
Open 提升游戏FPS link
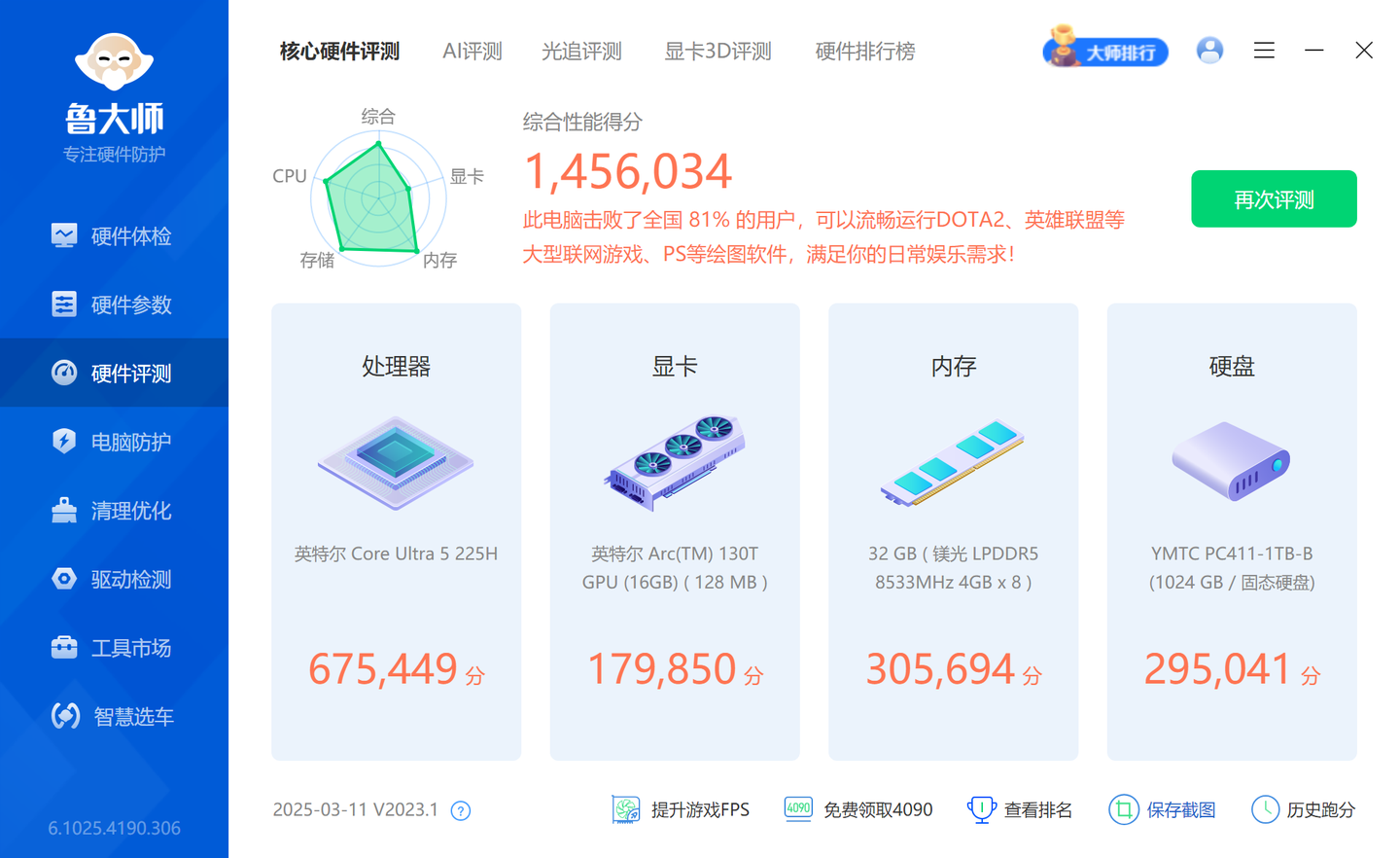coord(700,809)
